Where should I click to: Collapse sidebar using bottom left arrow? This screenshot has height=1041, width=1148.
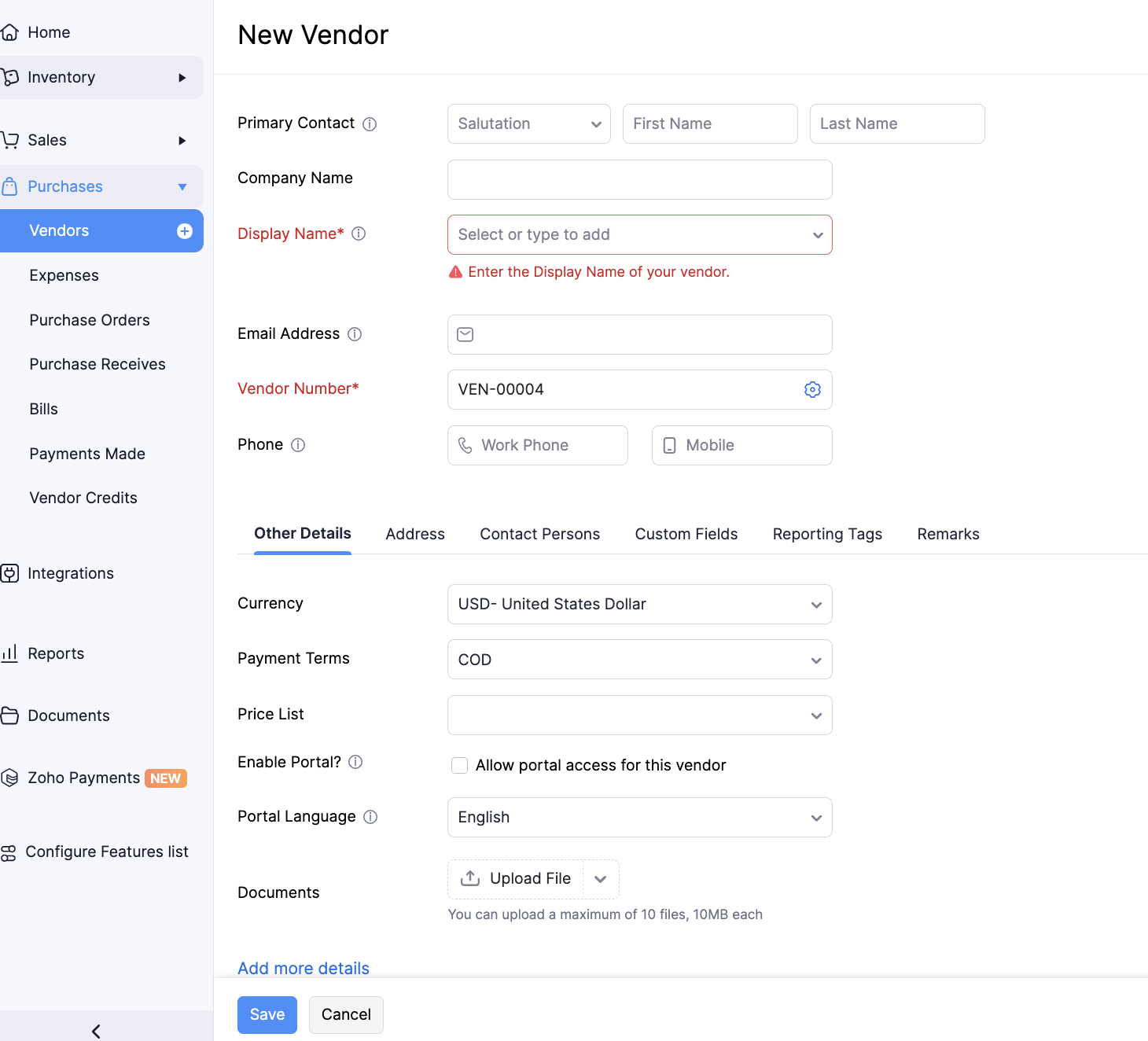(96, 1031)
